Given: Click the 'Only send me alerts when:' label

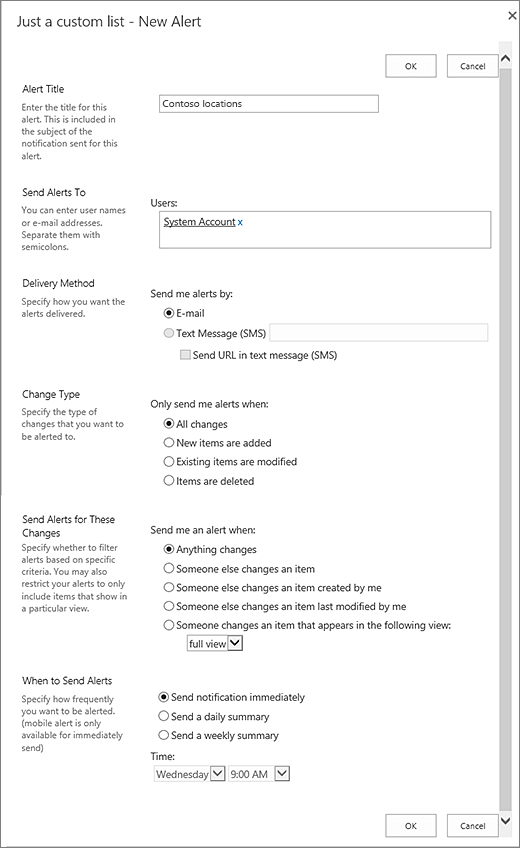Looking at the screenshot, I should tap(209, 404).
